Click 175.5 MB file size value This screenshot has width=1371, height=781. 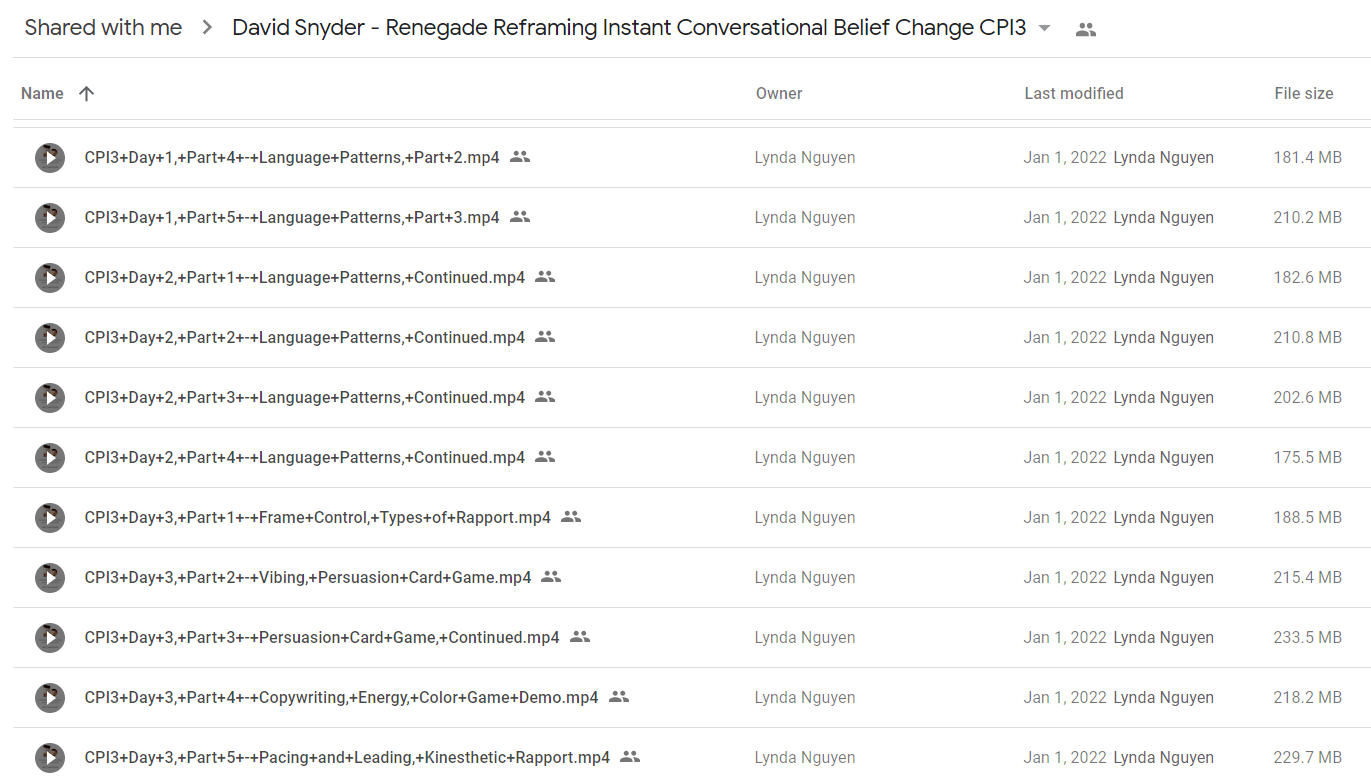tap(1308, 458)
